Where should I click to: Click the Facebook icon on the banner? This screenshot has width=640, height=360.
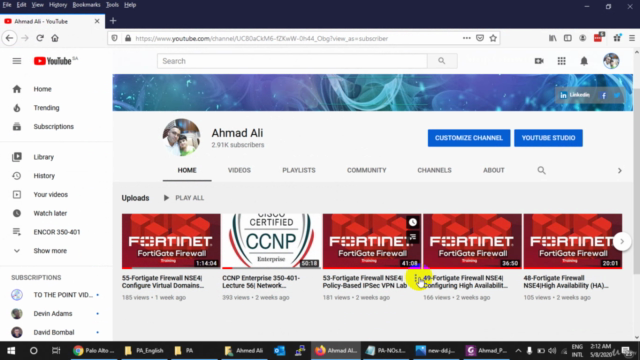(603, 96)
